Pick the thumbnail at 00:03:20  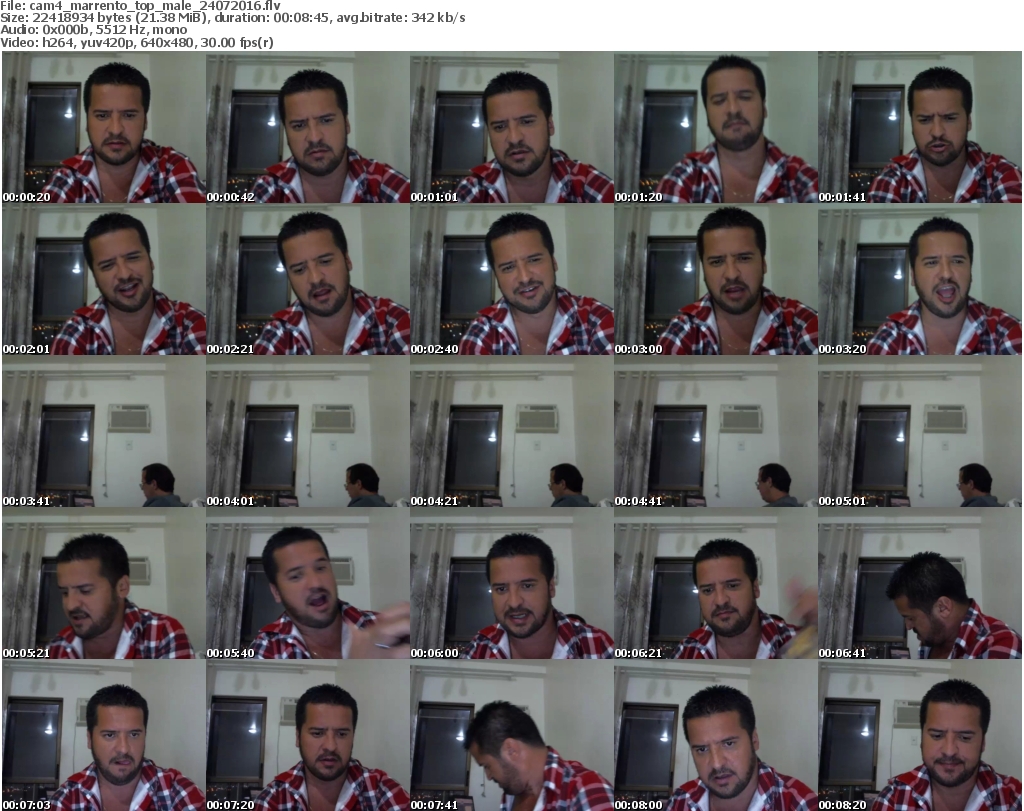tap(920, 279)
